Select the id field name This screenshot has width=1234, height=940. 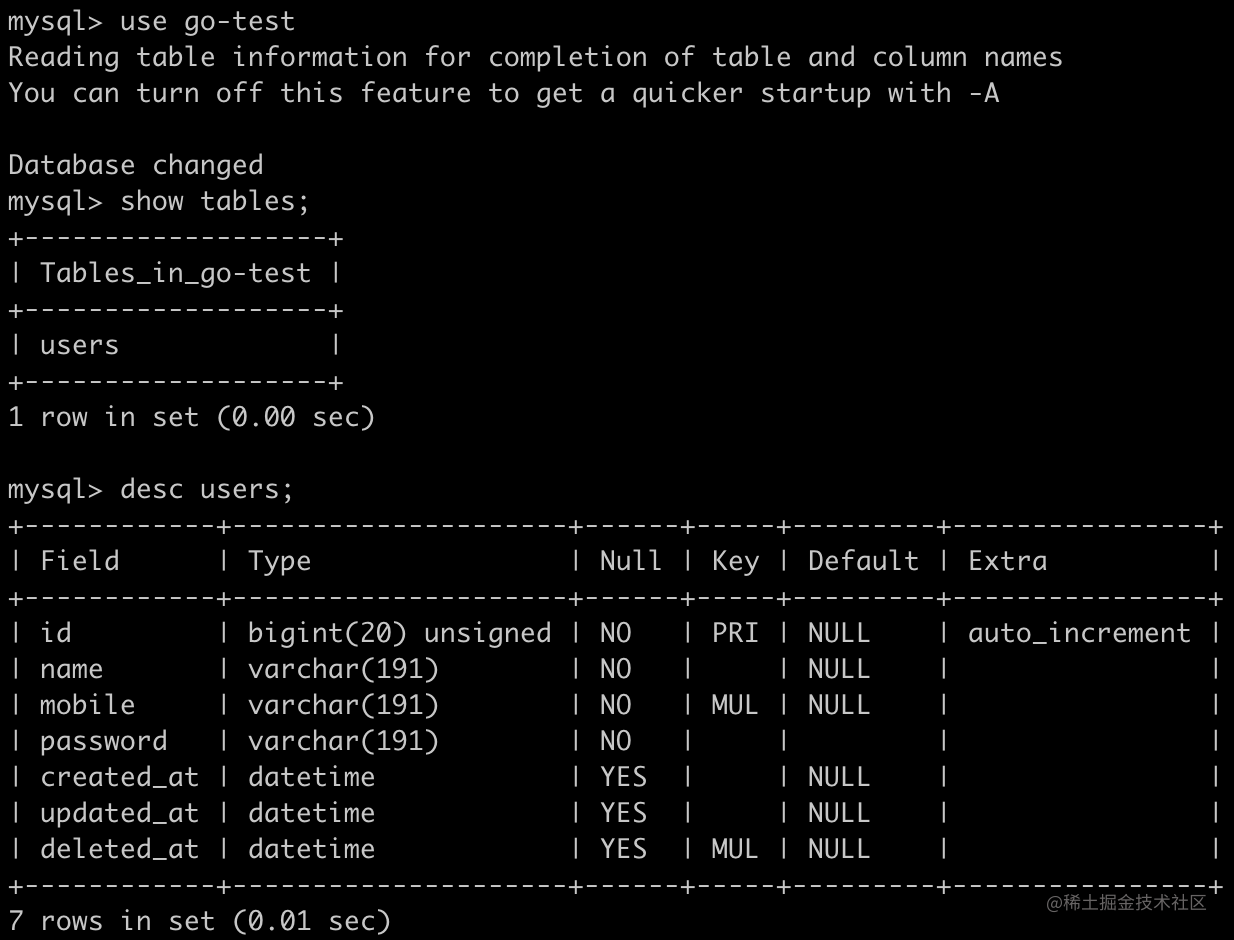pyautogui.click(x=55, y=633)
